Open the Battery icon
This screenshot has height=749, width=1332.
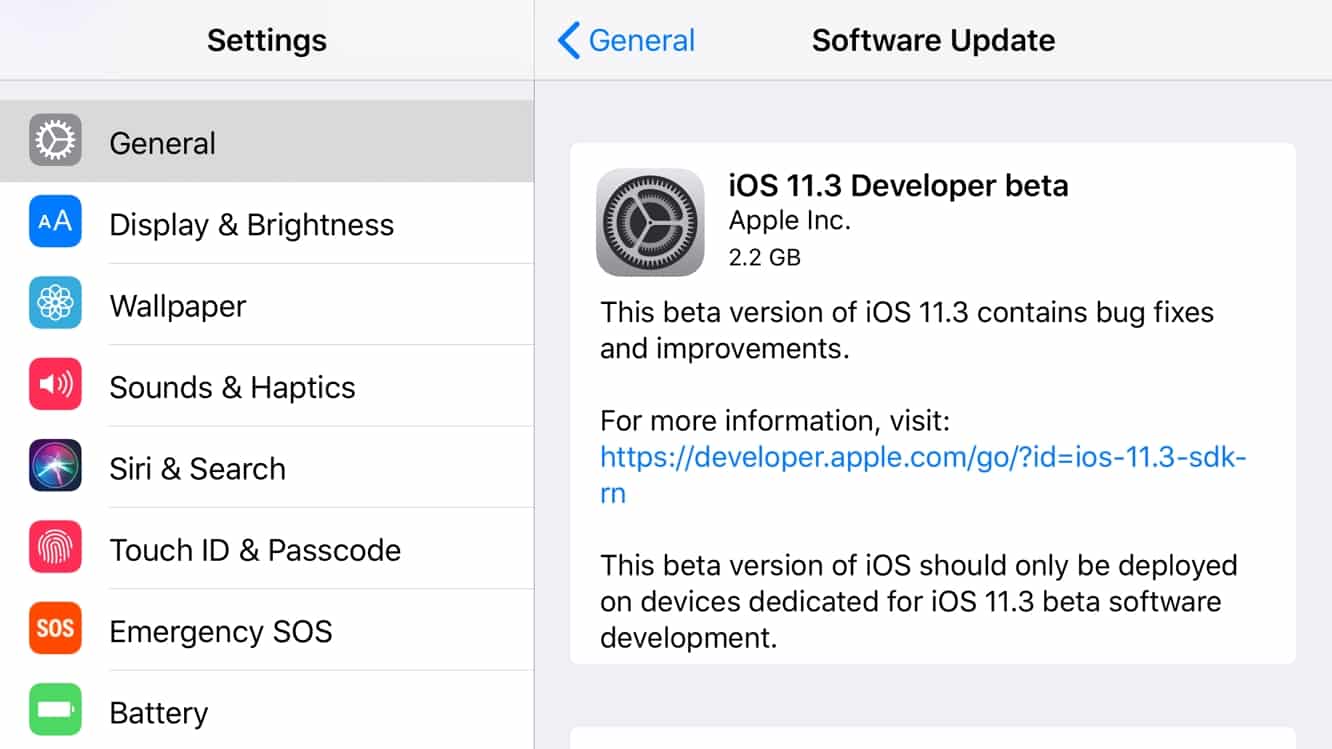pyautogui.click(x=54, y=711)
